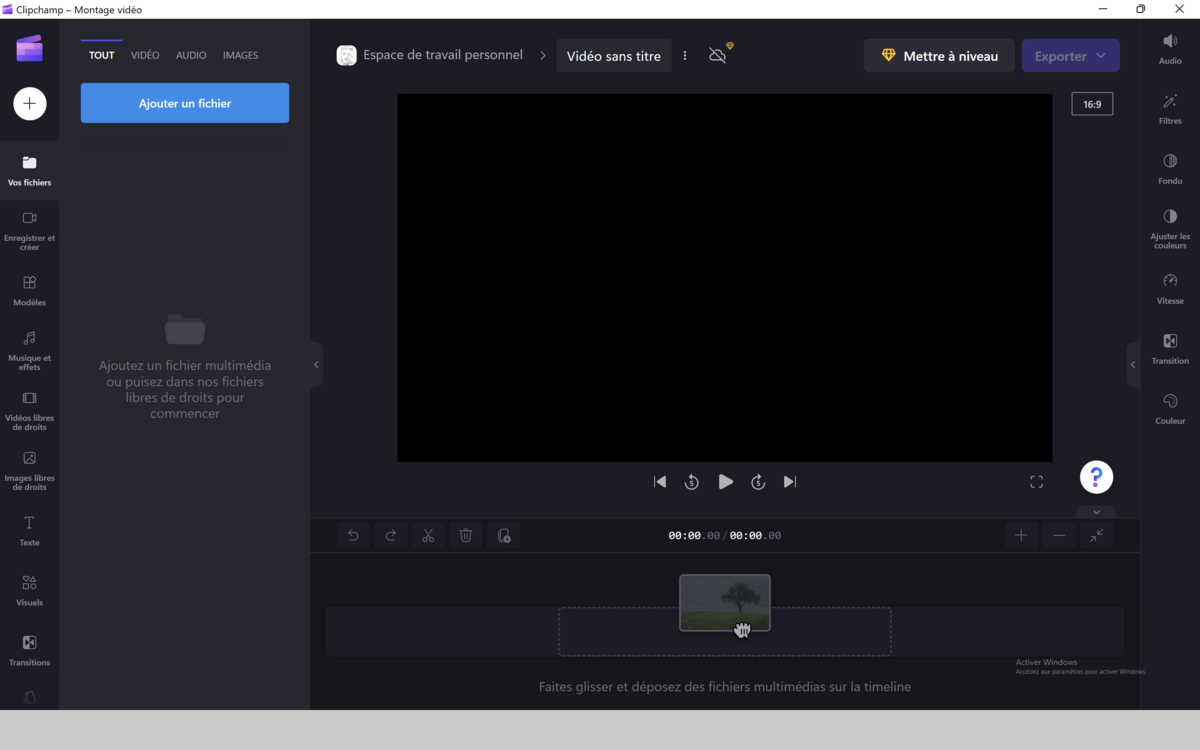Open Enregistrer et créer section
This screenshot has width=1200, height=750.
point(30,230)
